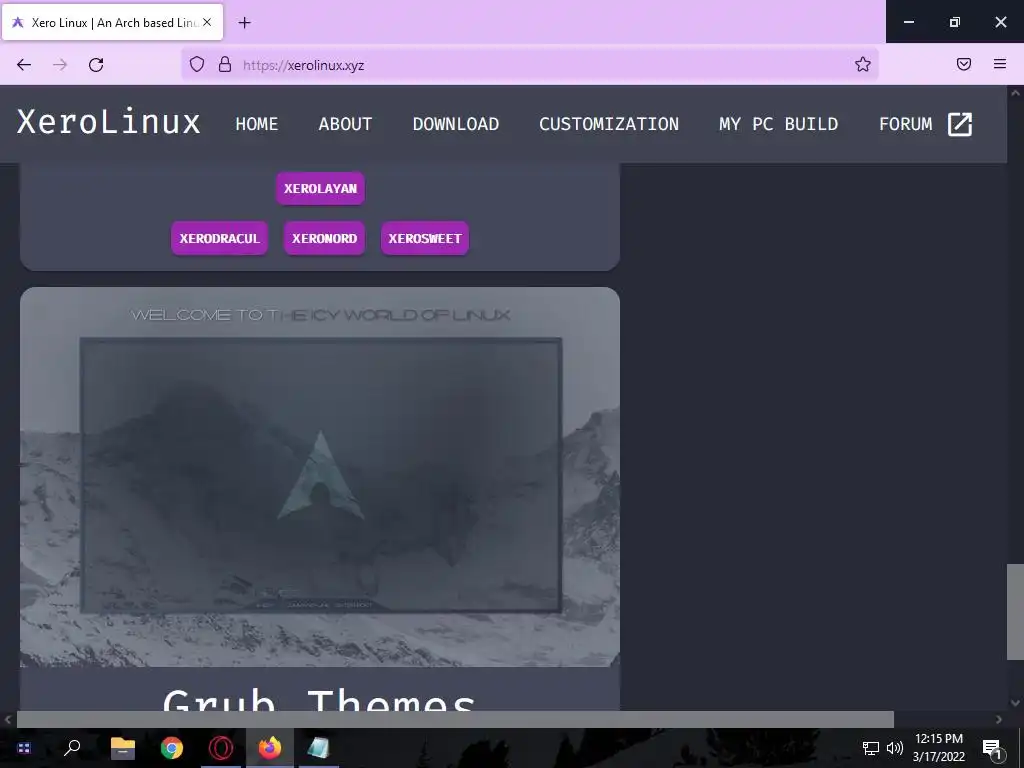Open the Grub theme preview image
The image size is (1024, 768).
320,477
